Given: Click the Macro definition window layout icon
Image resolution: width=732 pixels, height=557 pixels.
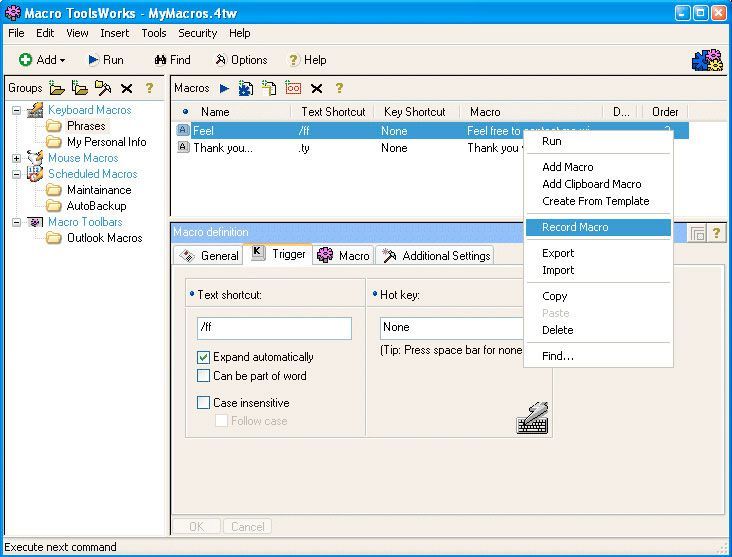Looking at the screenshot, I should (697, 233).
